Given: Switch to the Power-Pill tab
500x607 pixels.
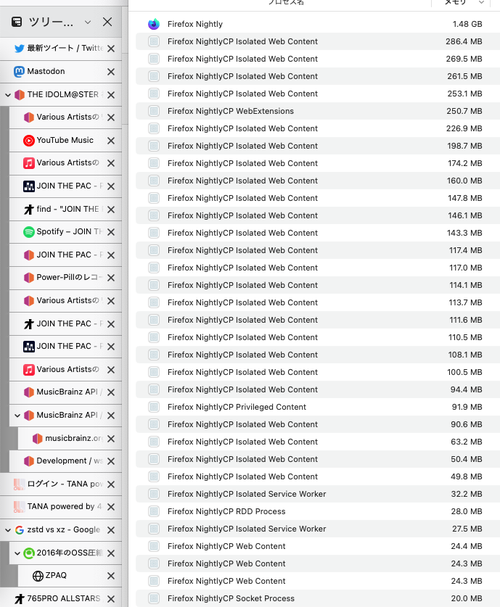Looking at the screenshot, I should point(65,278).
